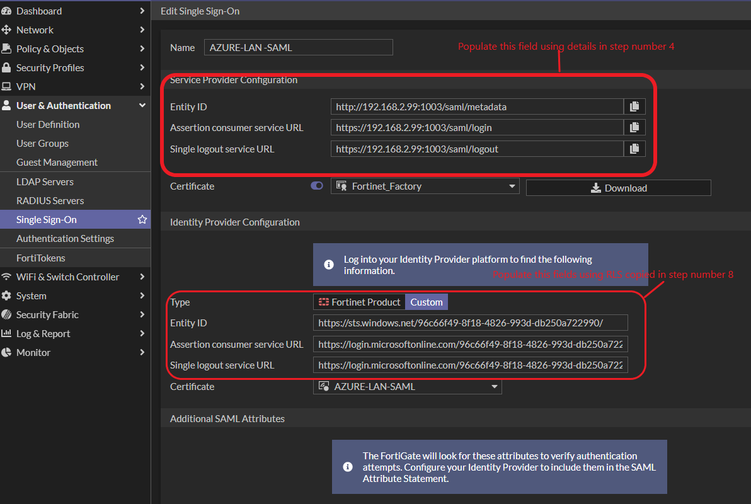Click the Fortinet_Factory certificate icon
751x504 pixels.
(341, 186)
